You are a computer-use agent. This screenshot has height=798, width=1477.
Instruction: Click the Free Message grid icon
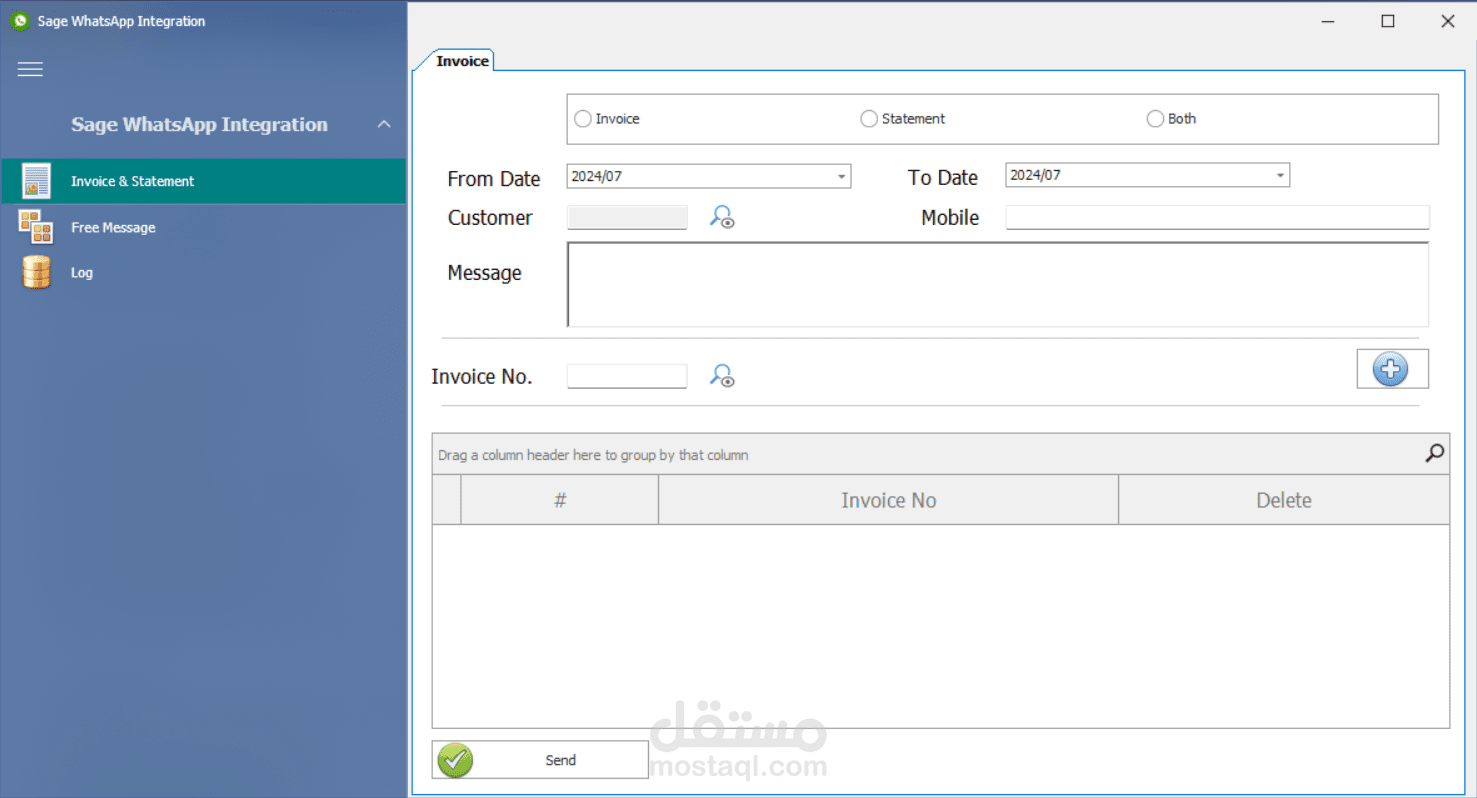point(36,227)
